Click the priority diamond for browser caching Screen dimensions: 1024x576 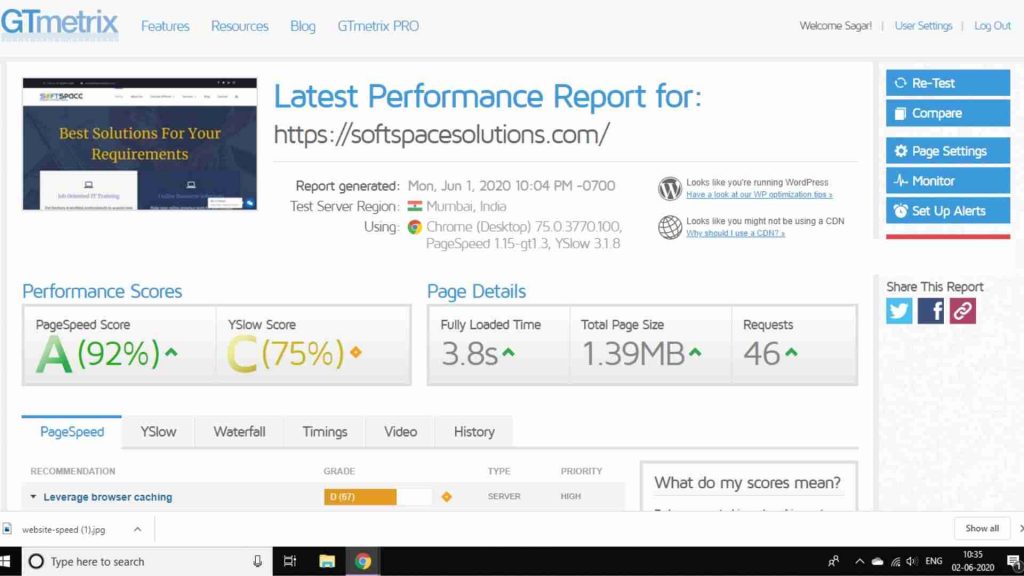tap(447, 497)
